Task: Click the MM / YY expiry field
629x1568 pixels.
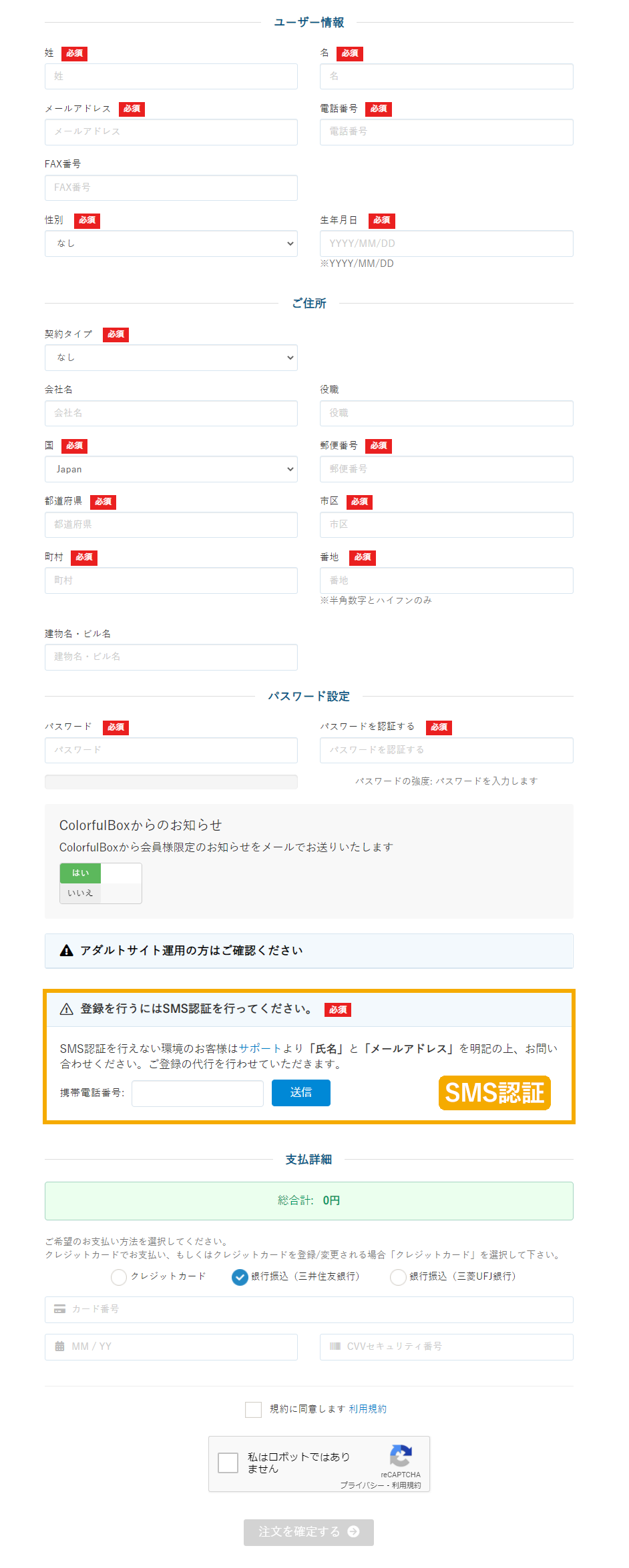Action: (171, 1347)
